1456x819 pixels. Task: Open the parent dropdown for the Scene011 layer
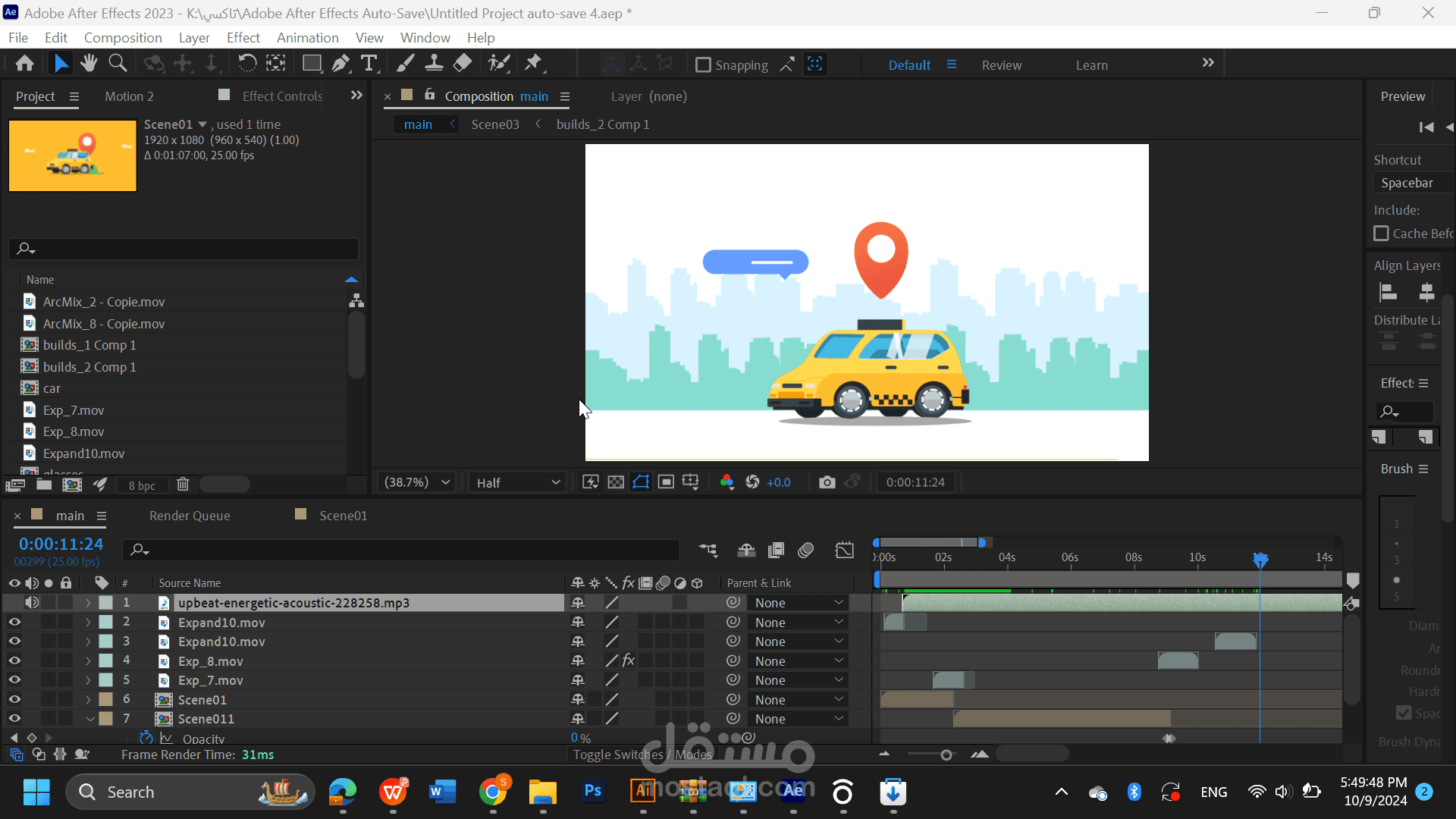point(798,719)
